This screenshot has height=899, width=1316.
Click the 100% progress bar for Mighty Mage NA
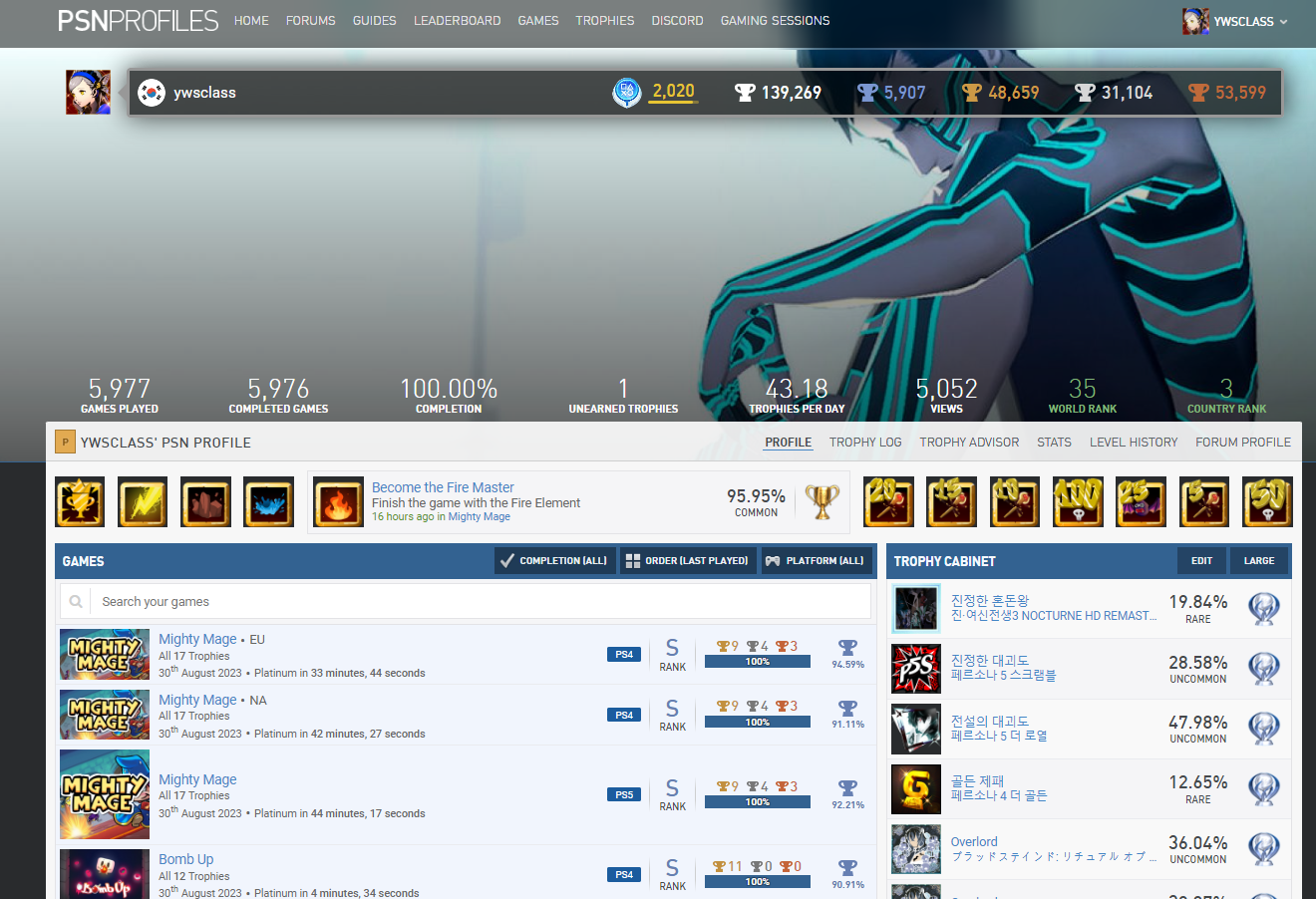point(758,722)
